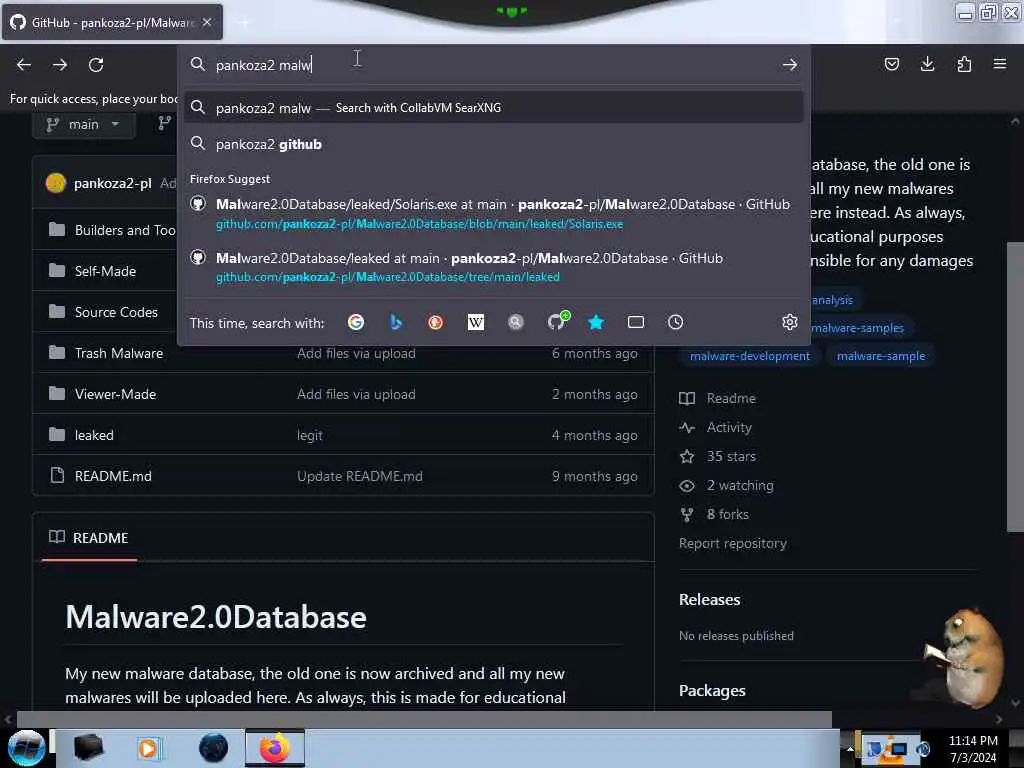The image size is (1024, 768).
Task: Reload the page with the refresh icon
Action: tap(96, 65)
